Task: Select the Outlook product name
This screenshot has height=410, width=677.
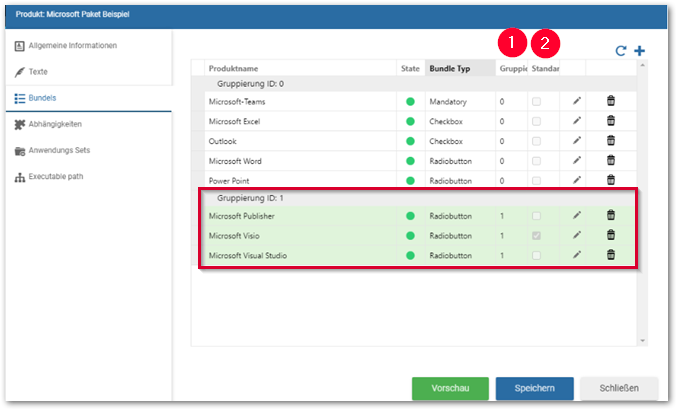Action: pos(223,141)
